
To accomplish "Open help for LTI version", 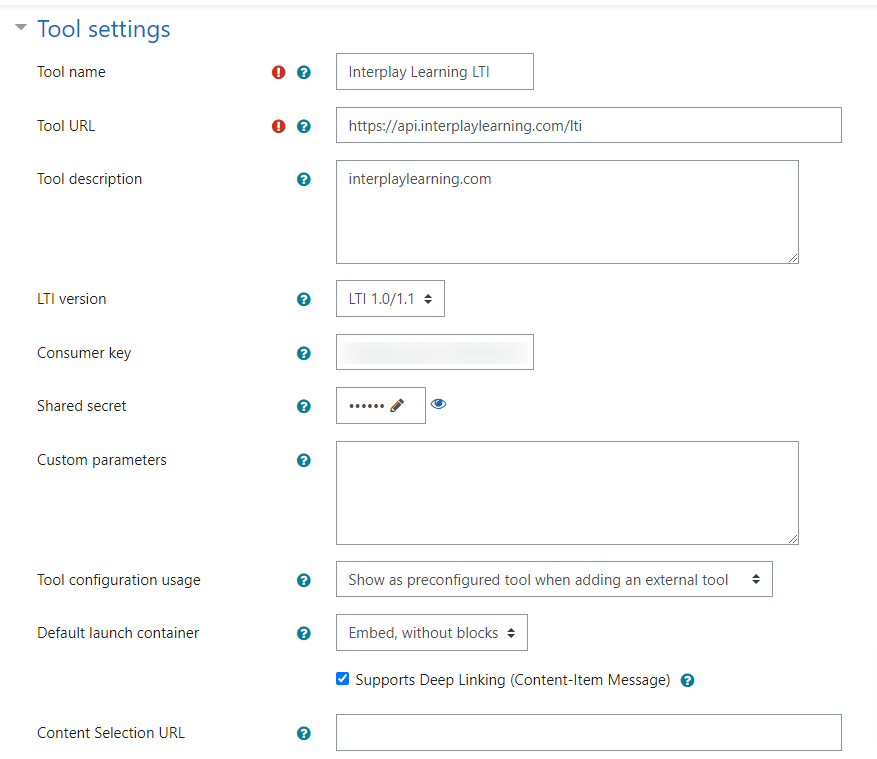I will point(304,299).
